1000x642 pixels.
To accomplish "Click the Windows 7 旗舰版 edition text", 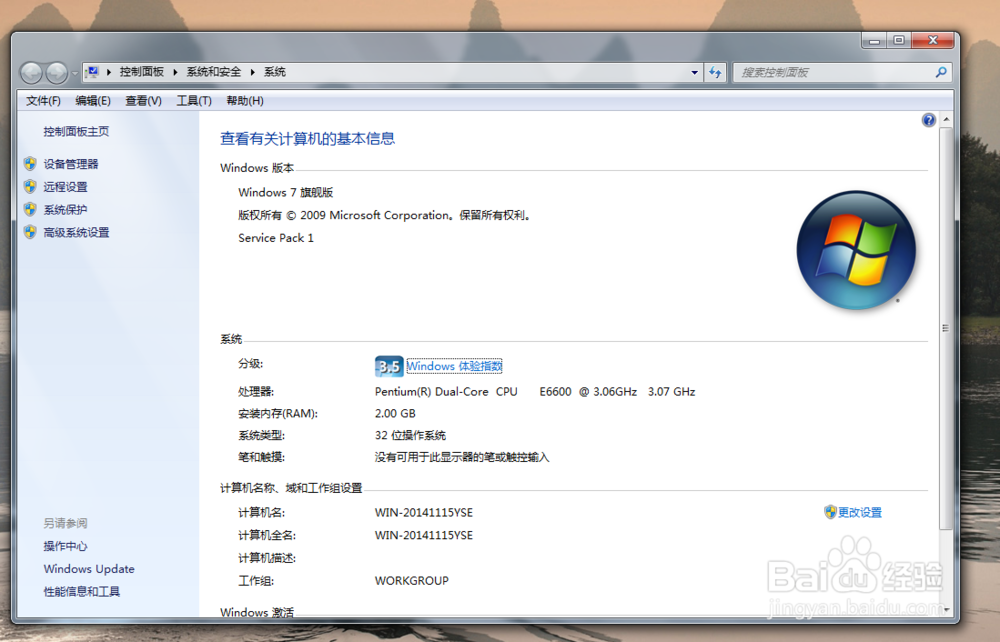I will click(x=286, y=193).
